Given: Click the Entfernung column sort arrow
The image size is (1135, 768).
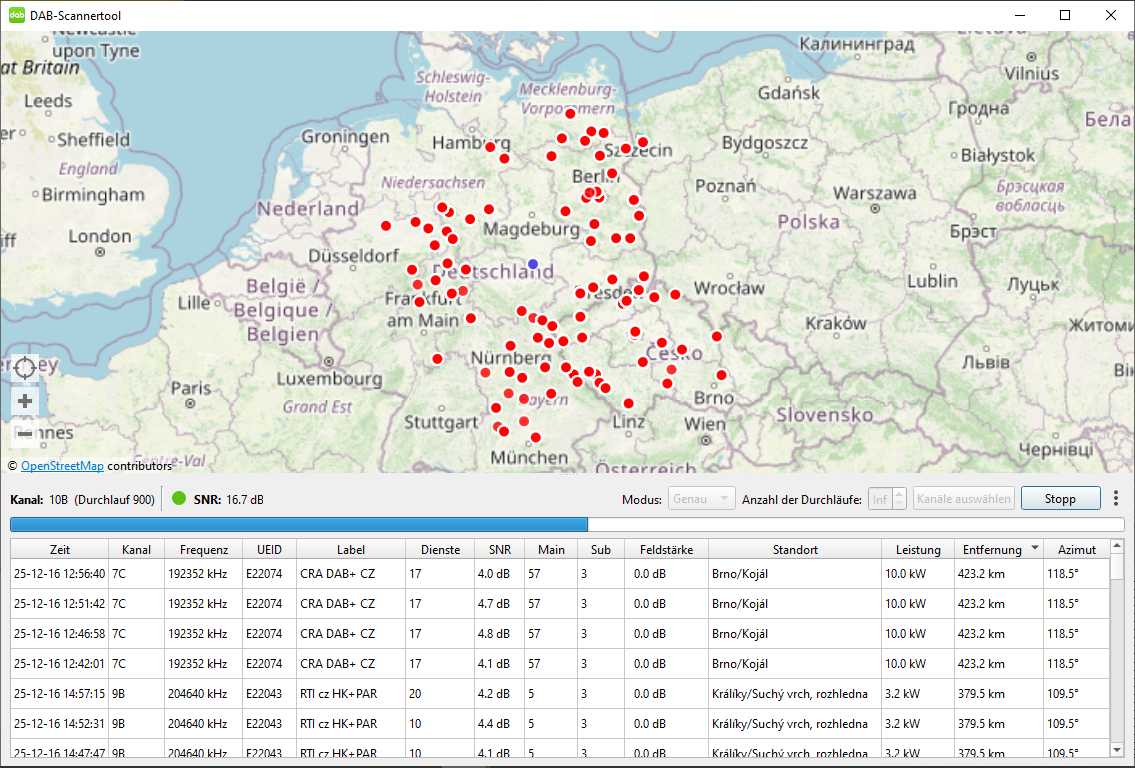Looking at the screenshot, I should 1034,549.
